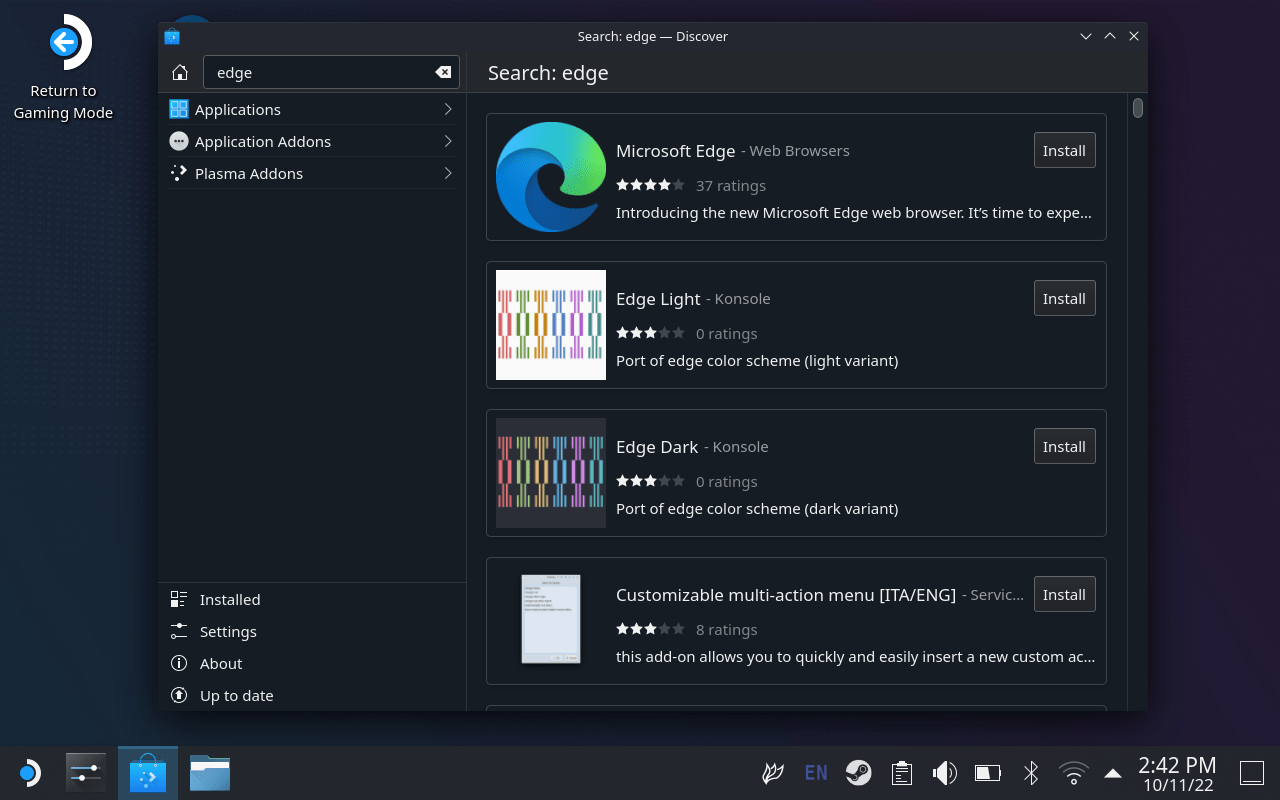Install Microsoft Edge

pyautogui.click(x=1064, y=150)
